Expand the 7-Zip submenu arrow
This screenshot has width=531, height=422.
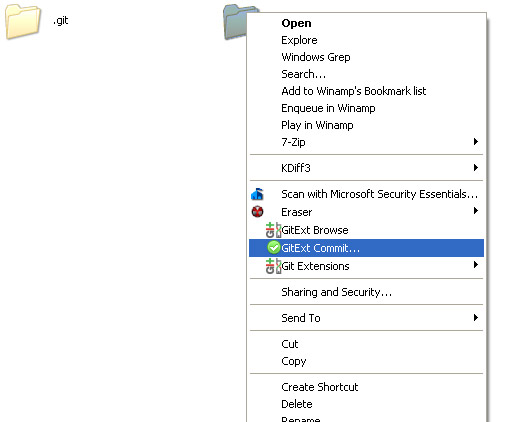pyautogui.click(x=476, y=142)
